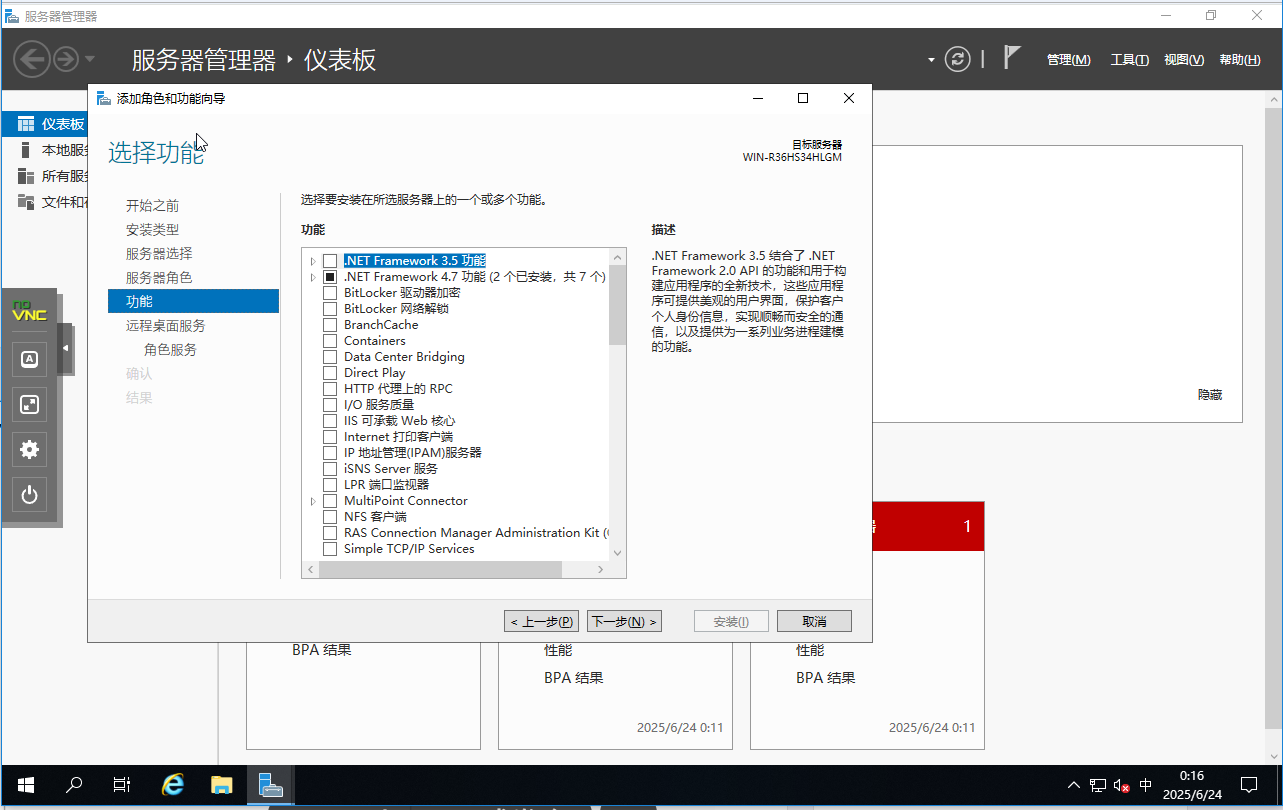Click the refresh icon in Server Manager header
The image size is (1283, 810).
958,59
